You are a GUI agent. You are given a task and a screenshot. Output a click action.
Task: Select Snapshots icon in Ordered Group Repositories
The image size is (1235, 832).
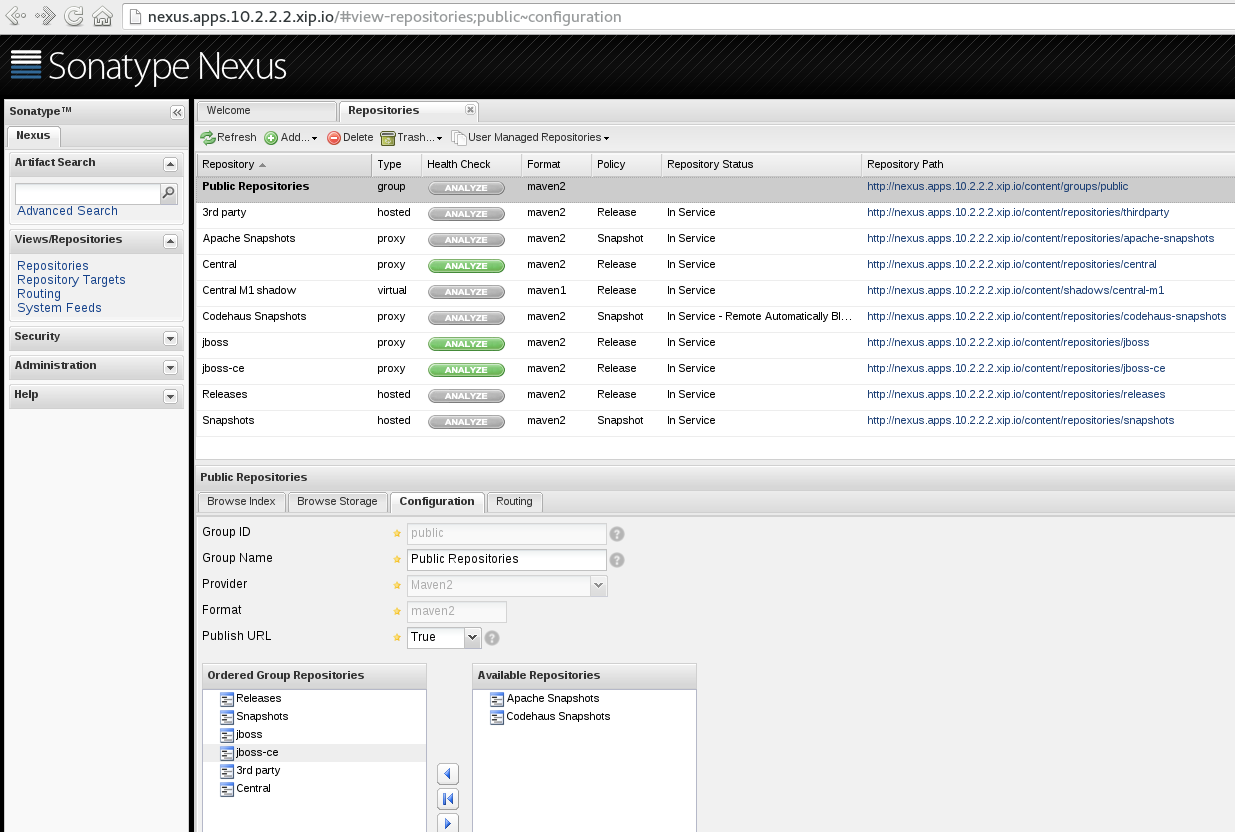[x=226, y=717]
